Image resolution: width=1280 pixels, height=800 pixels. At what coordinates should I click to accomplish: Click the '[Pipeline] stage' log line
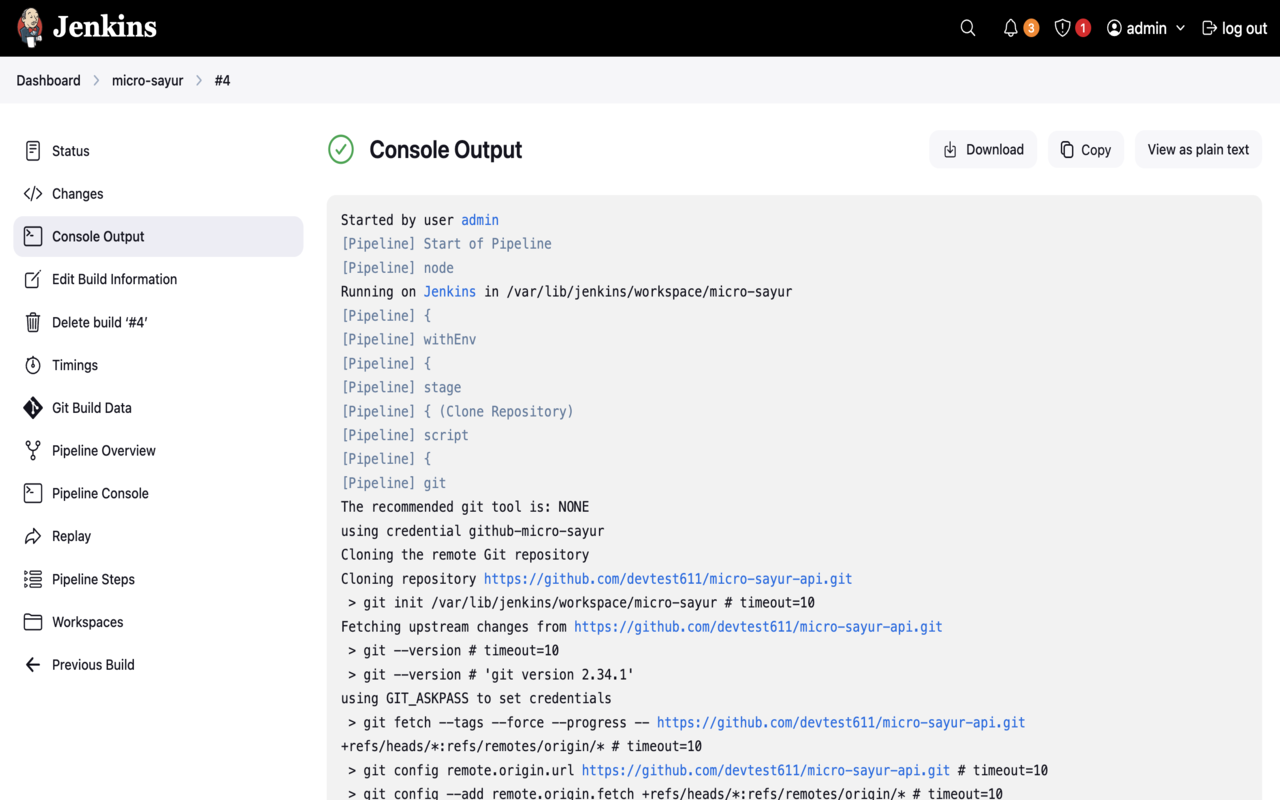coord(401,387)
